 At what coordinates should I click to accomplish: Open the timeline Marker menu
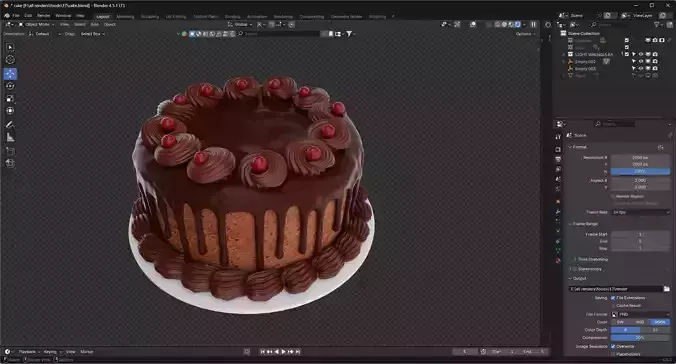click(x=87, y=352)
